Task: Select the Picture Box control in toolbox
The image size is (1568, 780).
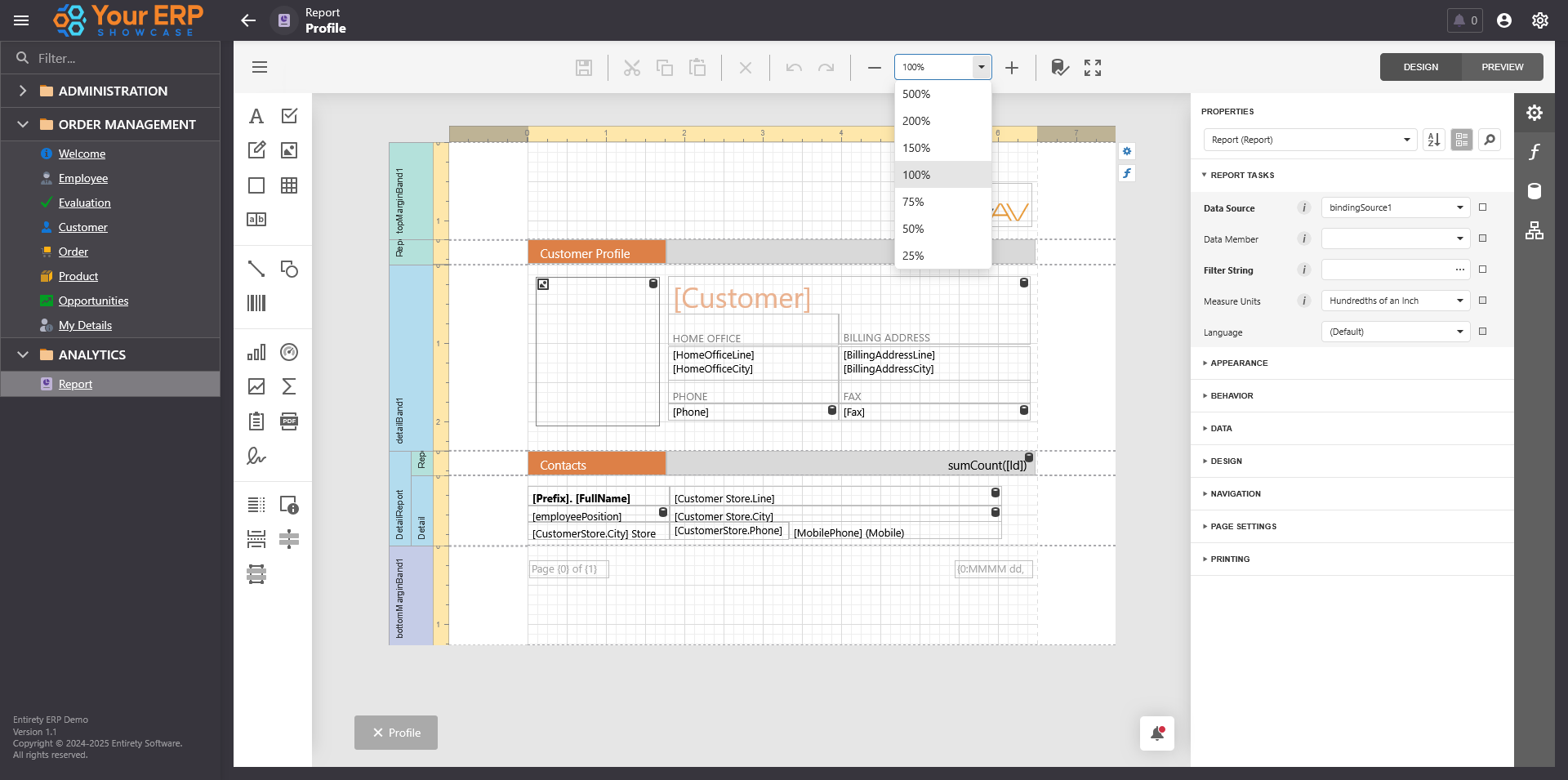Action: [289, 150]
